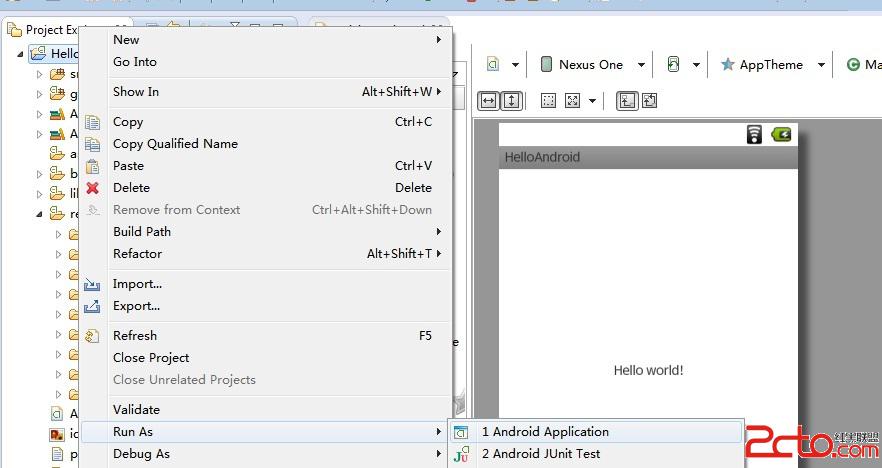Click the Project Explorer tab
This screenshot has height=468, width=882.
point(44,29)
